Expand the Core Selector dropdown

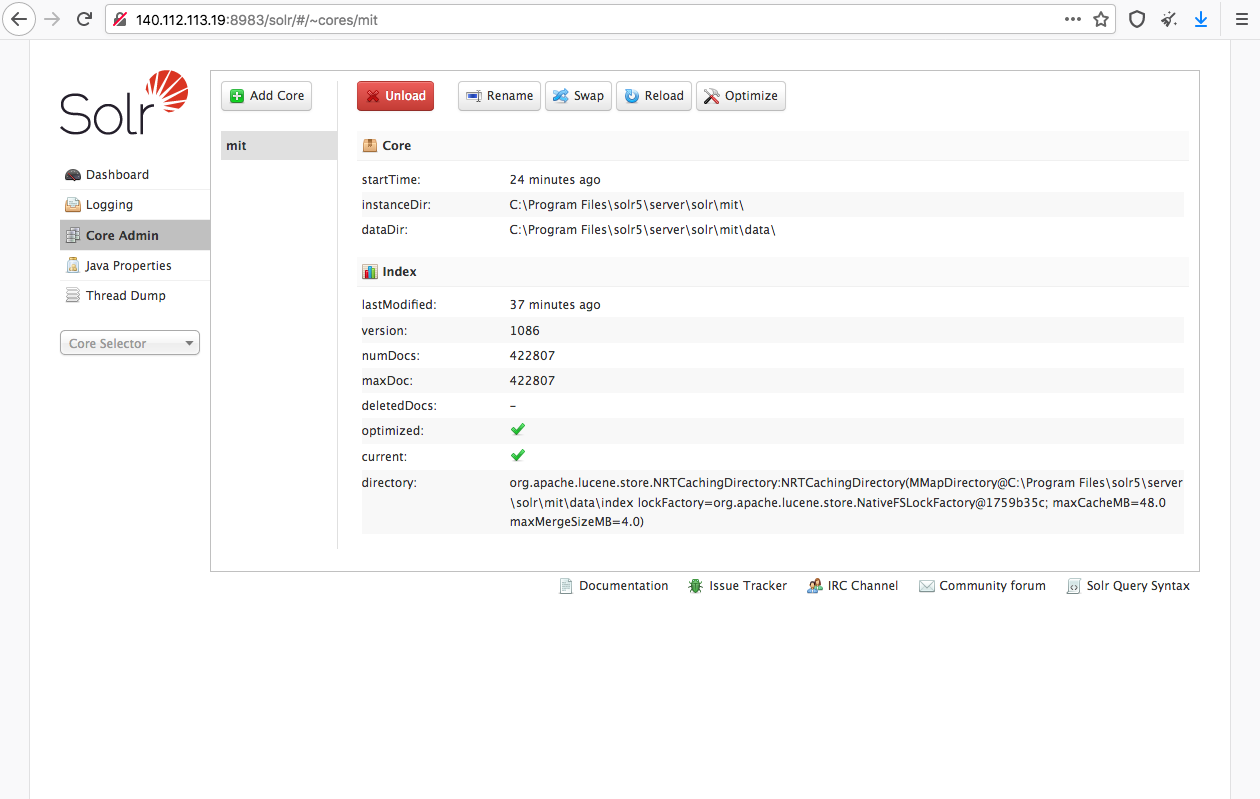click(x=130, y=343)
